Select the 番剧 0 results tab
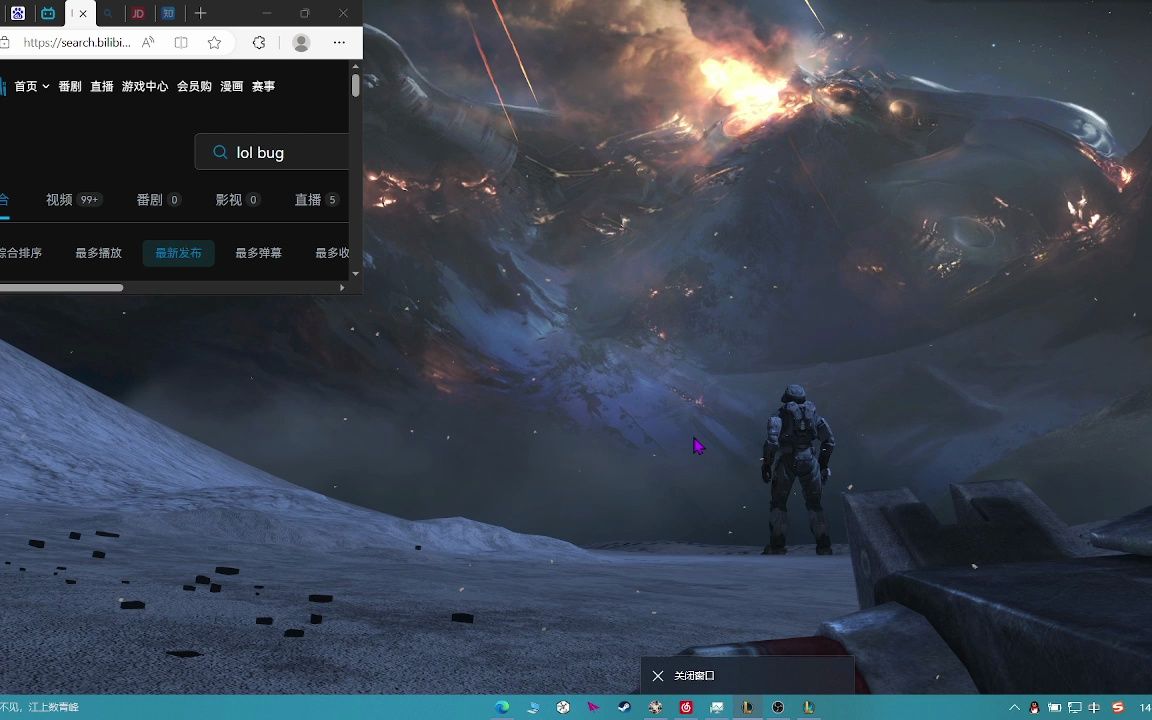 pyautogui.click(x=159, y=200)
